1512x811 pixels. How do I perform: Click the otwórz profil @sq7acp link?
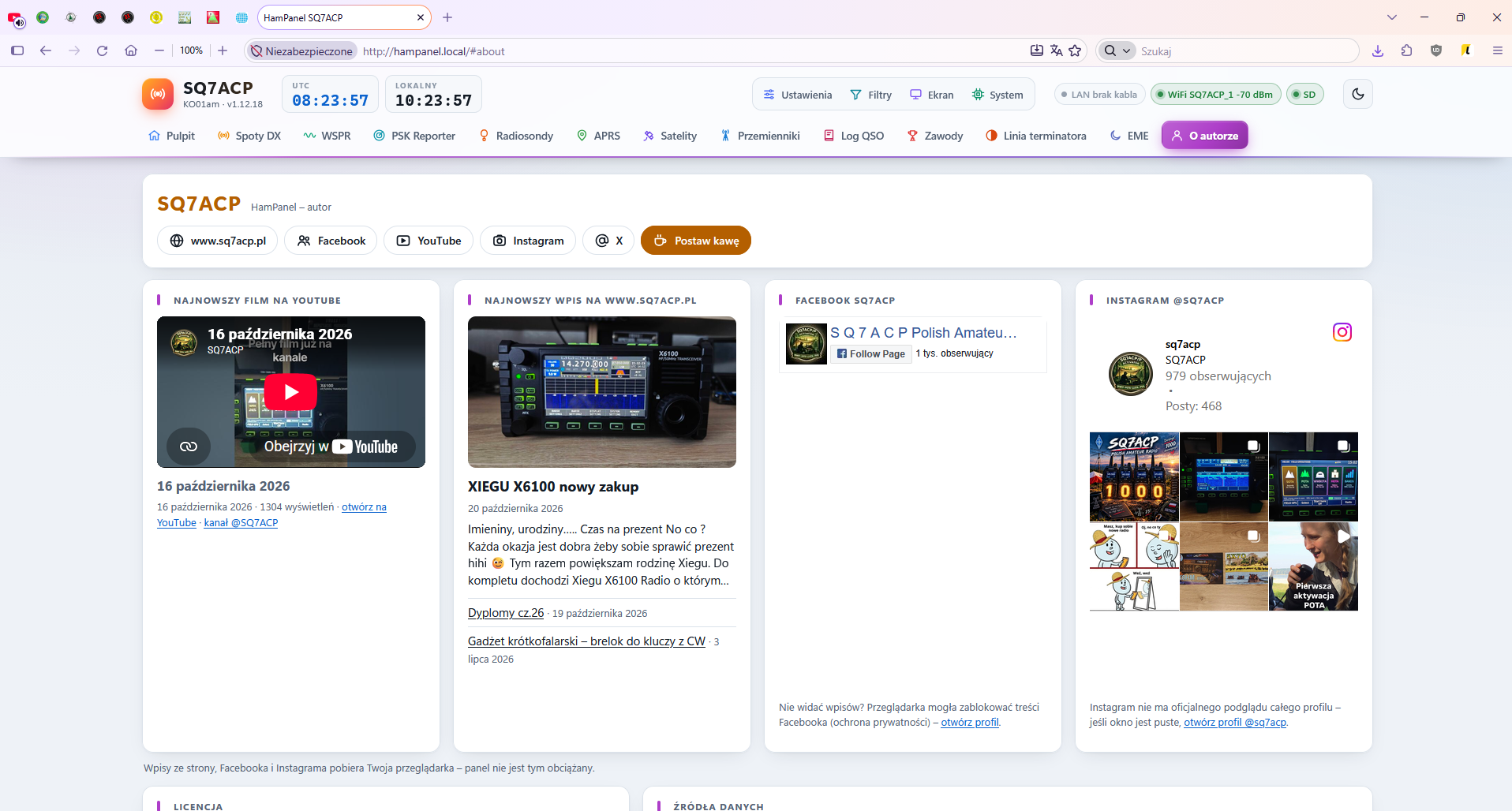point(1235,722)
